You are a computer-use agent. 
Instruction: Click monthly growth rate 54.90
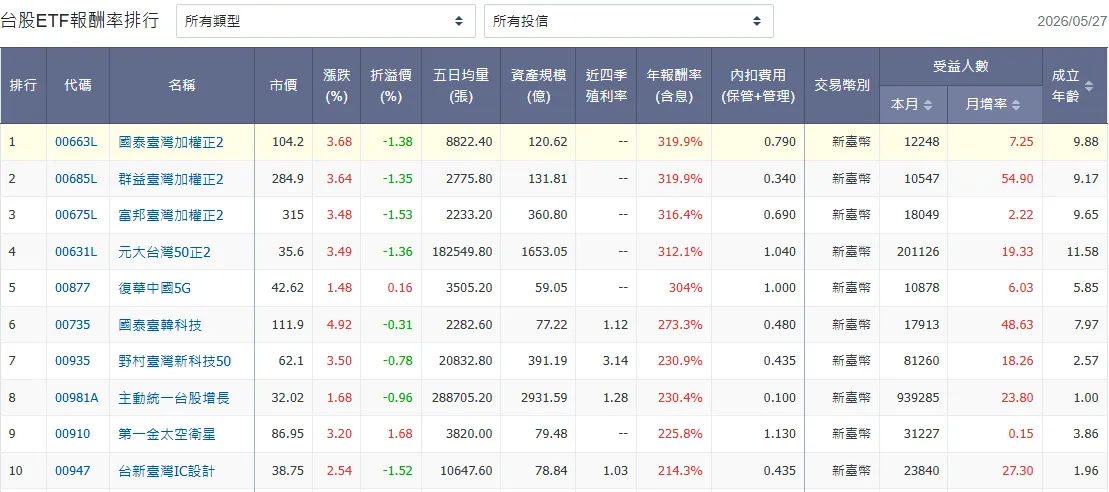pos(1018,178)
